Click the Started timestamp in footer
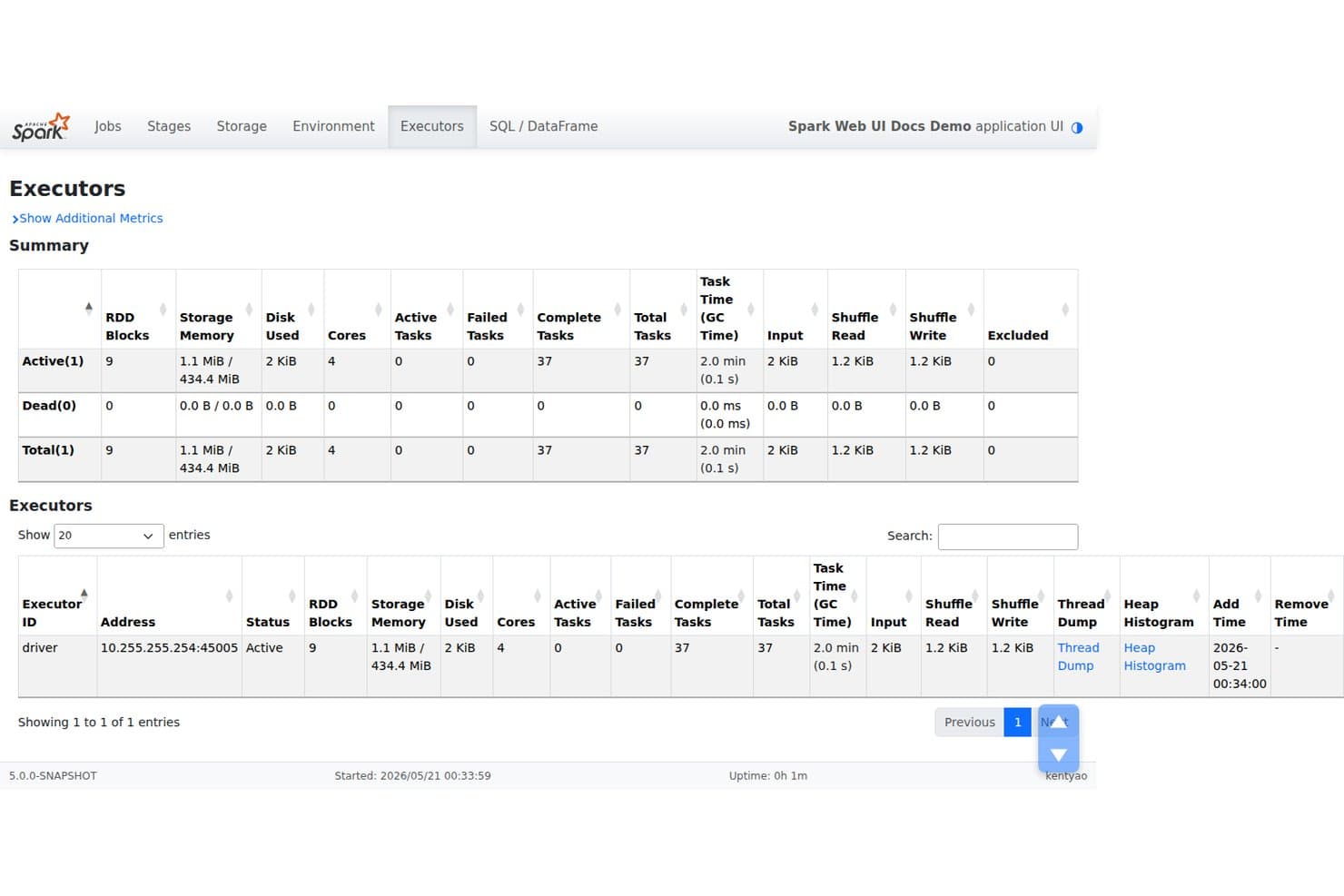The width and height of the screenshot is (1344, 896). [412, 776]
